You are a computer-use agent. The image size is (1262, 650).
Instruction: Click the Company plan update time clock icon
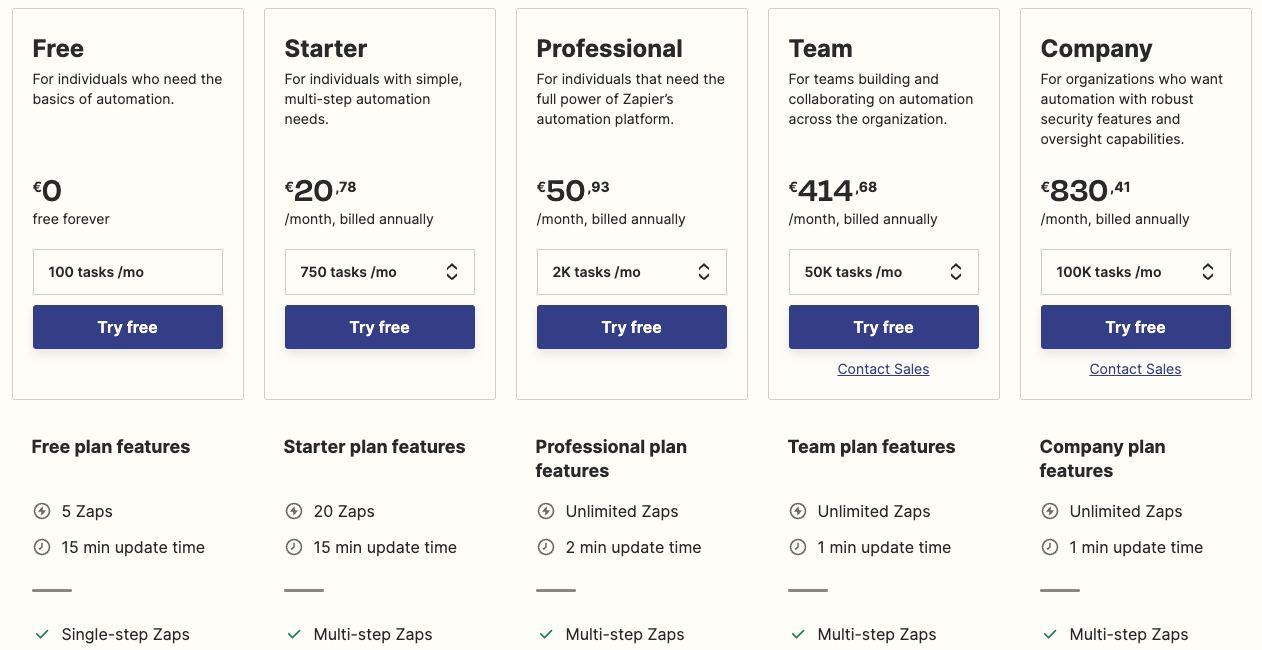click(1050, 547)
